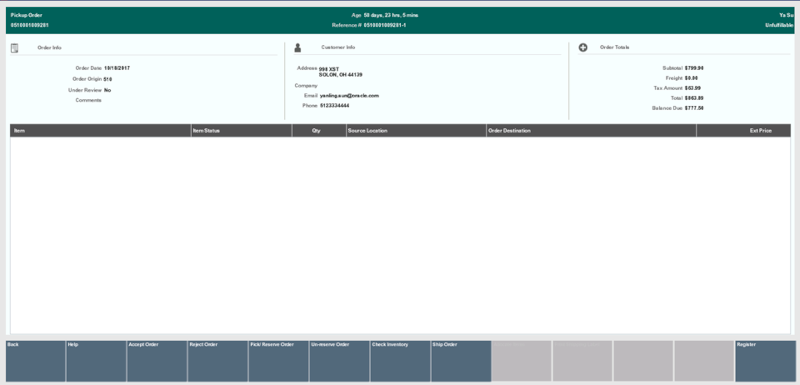
Task: Click the Subtotal amount $799.90
Action: pyautogui.click(x=694, y=68)
